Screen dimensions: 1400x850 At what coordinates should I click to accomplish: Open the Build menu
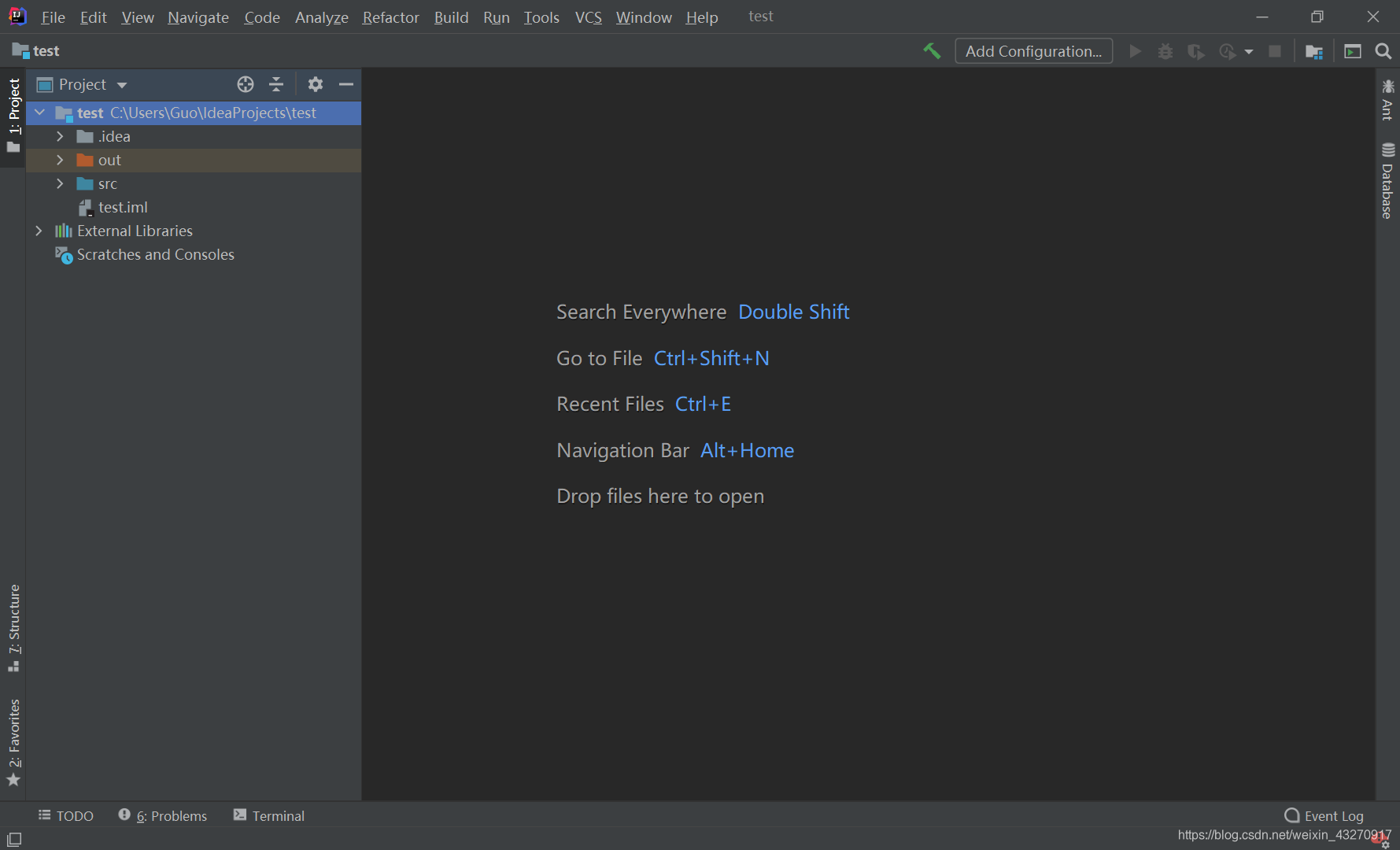click(x=451, y=17)
